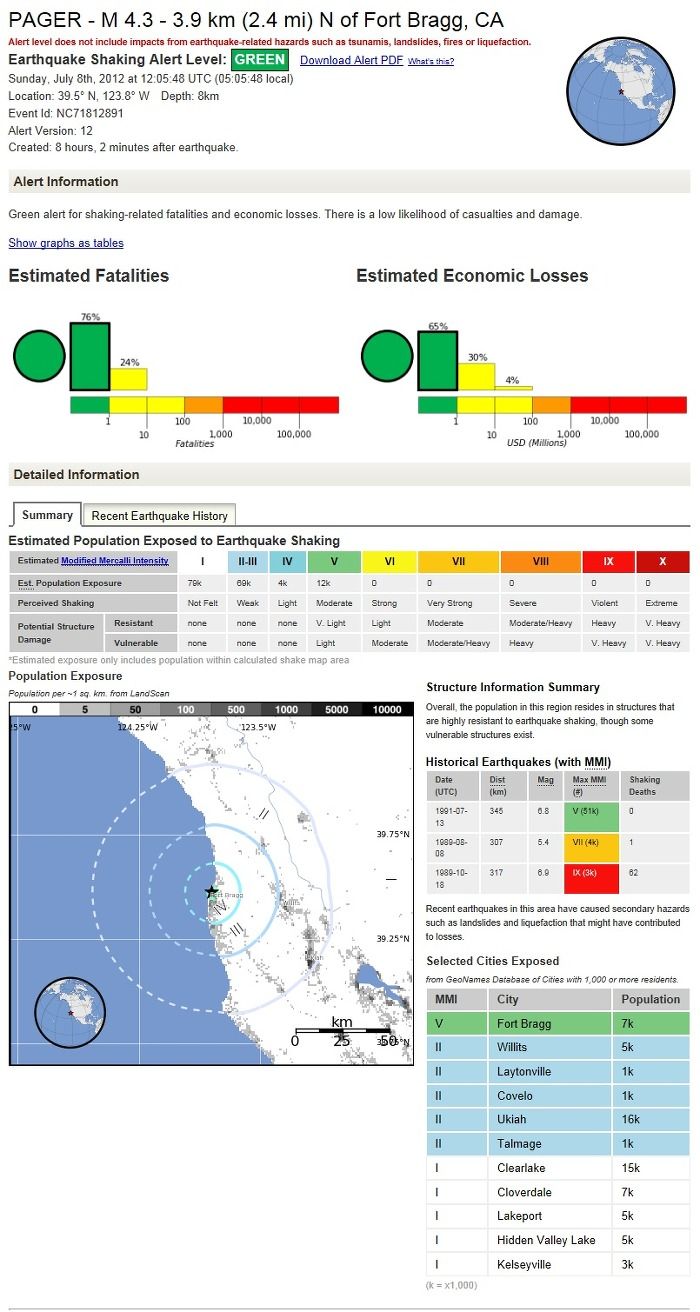Select the Hidden Valley Lake row
Screen dimensions: 700x1312
pos(558,1240)
